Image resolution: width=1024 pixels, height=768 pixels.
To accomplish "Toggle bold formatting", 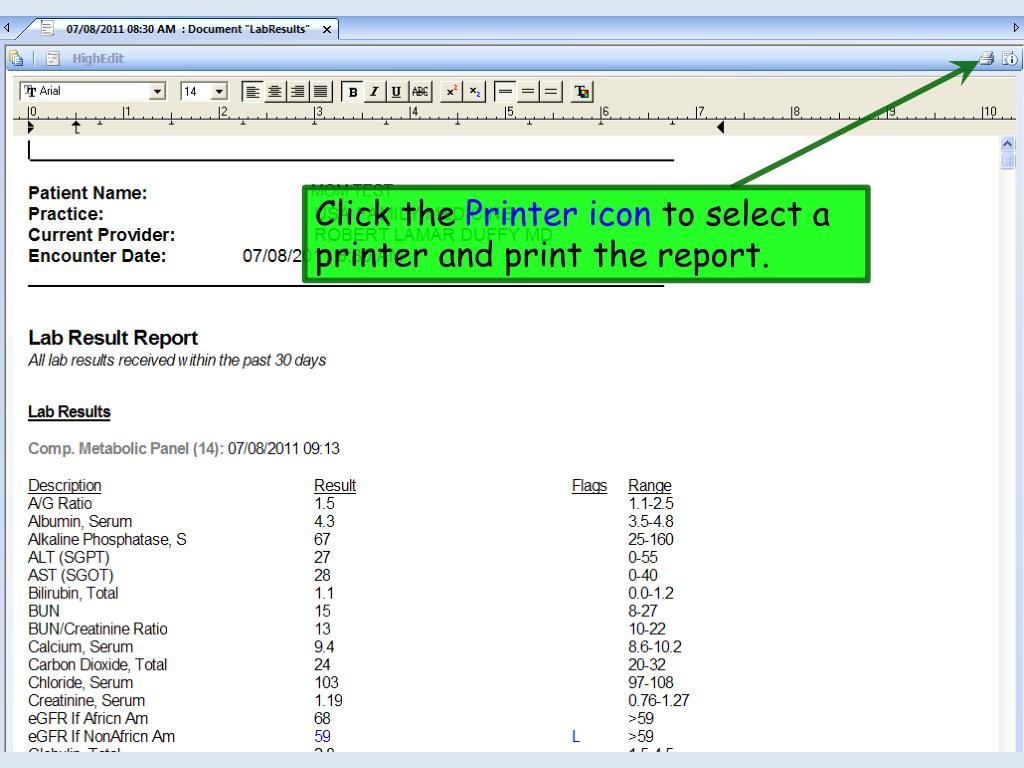I will coord(353,91).
